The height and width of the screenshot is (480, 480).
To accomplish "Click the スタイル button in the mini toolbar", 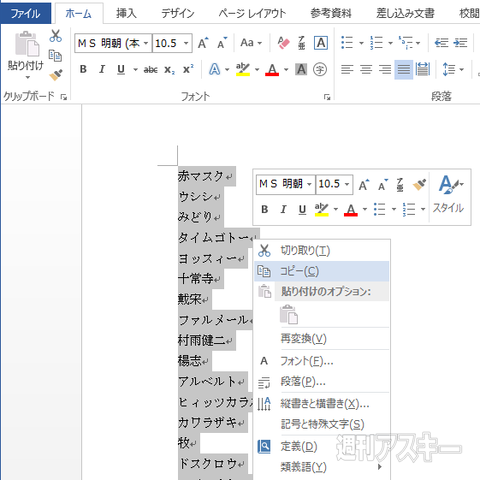I will click(x=449, y=195).
